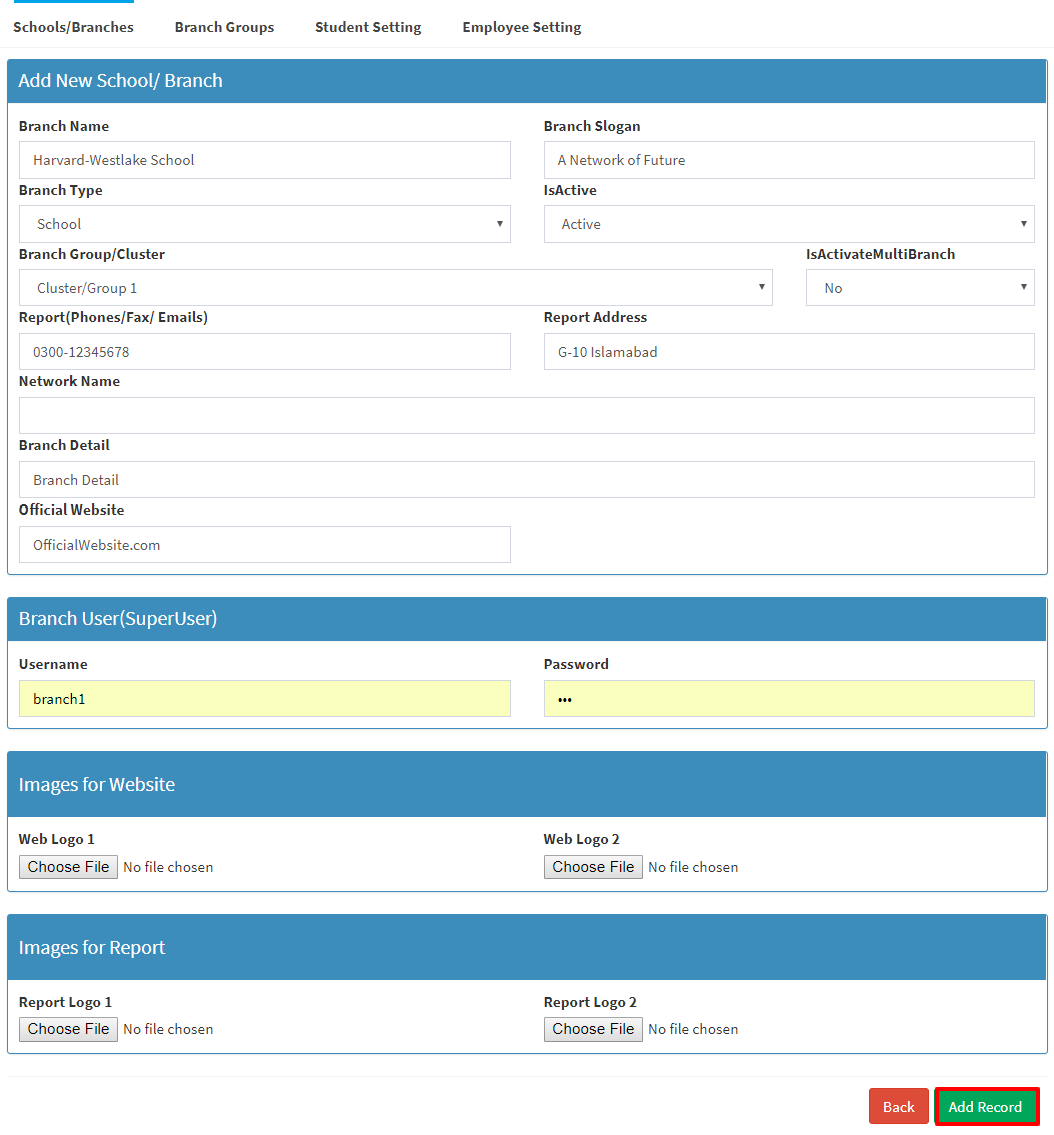Switch to the Branch Groups tab
Screen dimensions: 1054x1135
tap(224, 27)
